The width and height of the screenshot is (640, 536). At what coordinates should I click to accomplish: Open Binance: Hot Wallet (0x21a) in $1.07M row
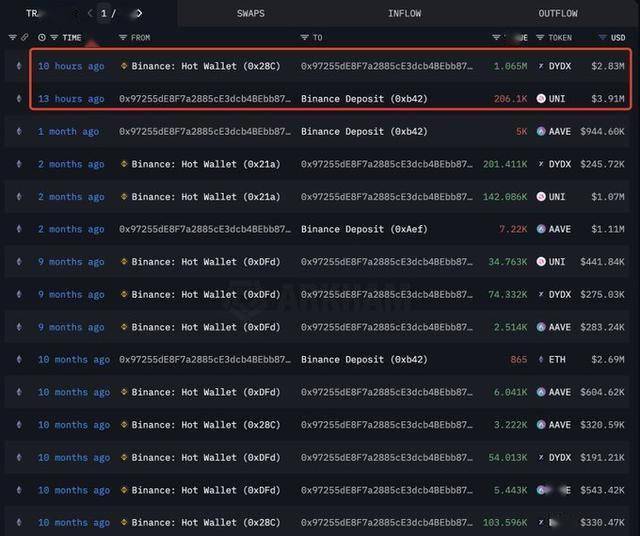pos(206,197)
